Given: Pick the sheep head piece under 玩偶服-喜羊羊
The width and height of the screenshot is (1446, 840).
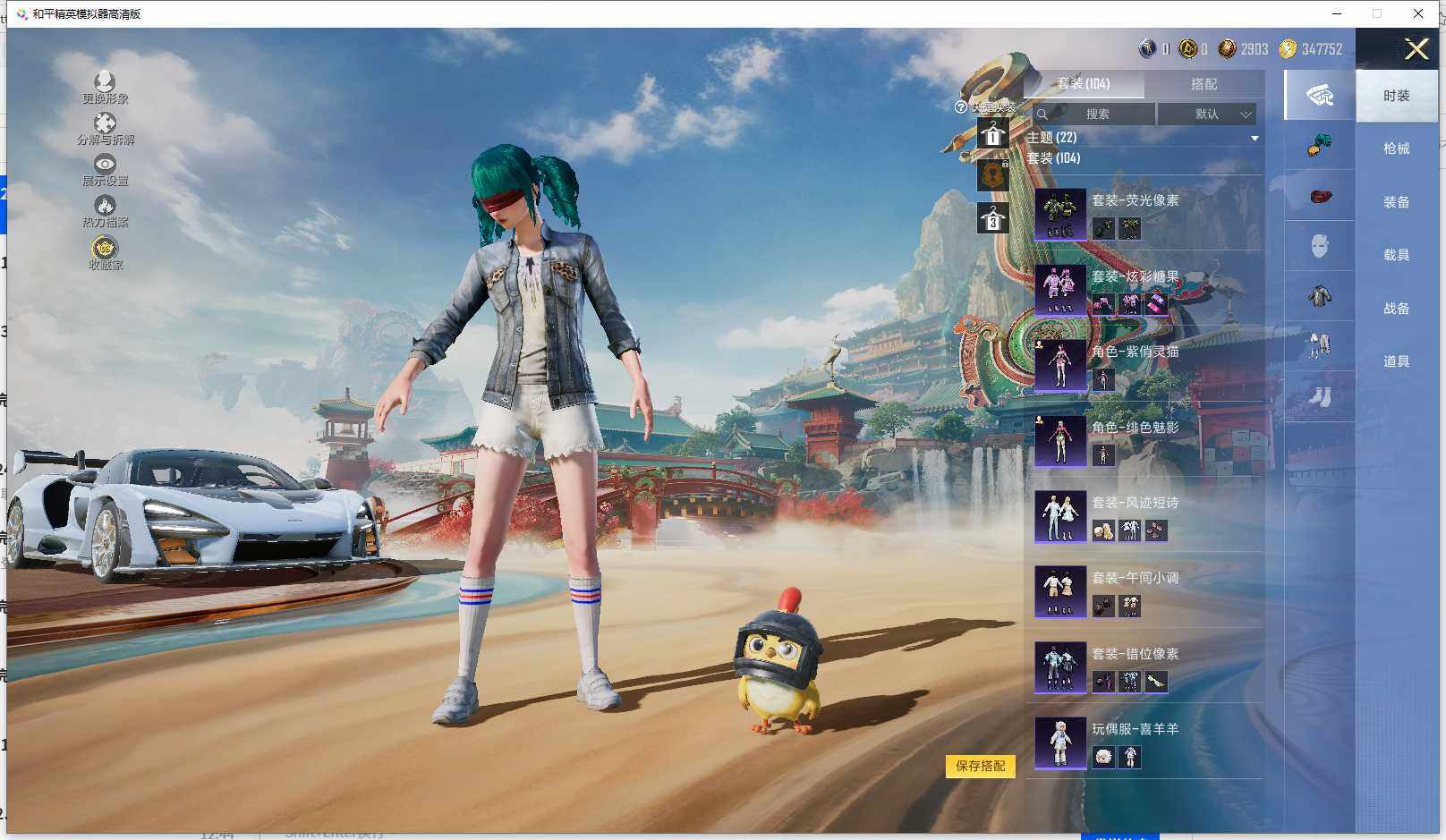Looking at the screenshot, I should tap(1103, 757).
